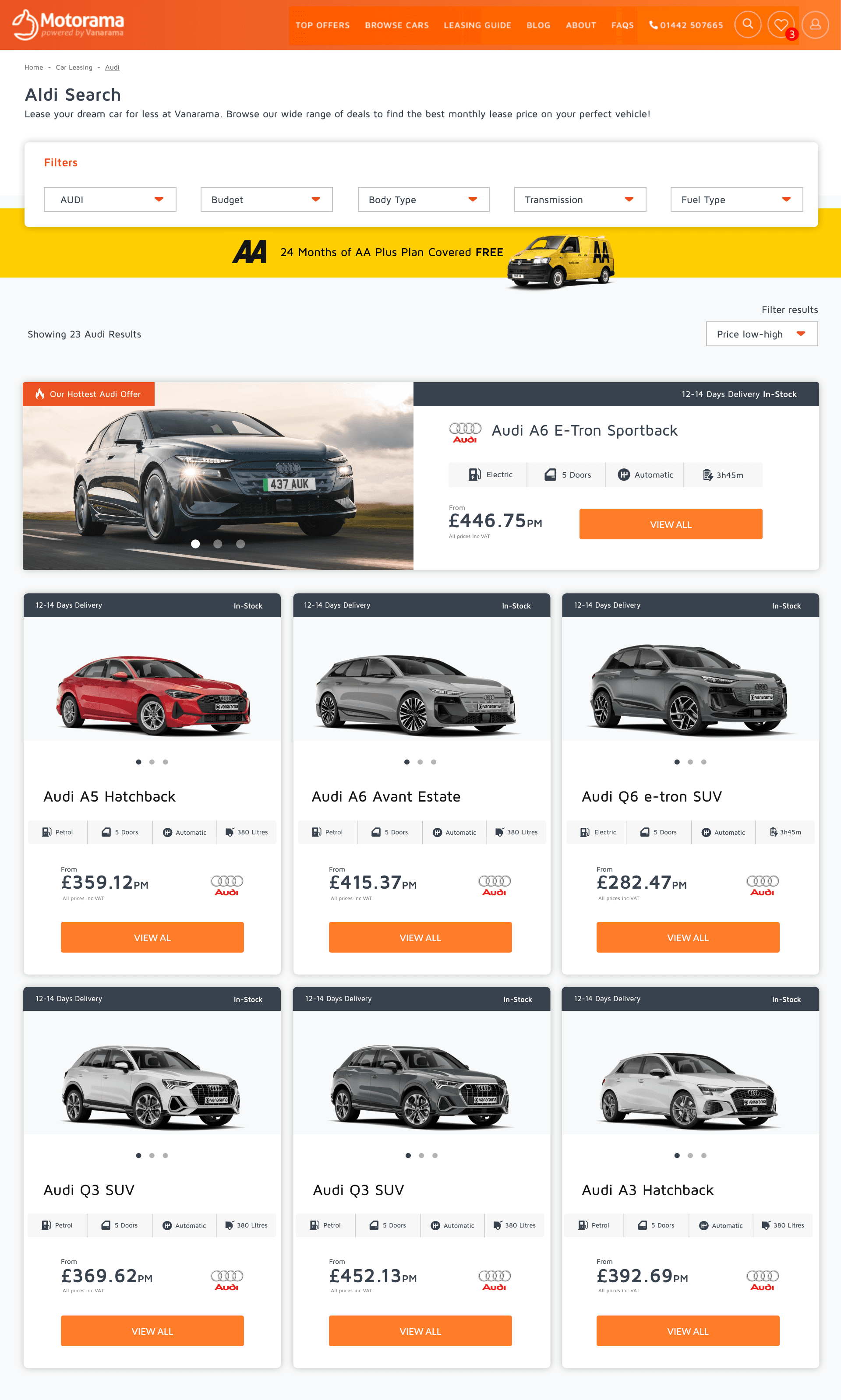Click the Audi logo on A5 Hatchback card
The image size is (841, 1400).
227,885
